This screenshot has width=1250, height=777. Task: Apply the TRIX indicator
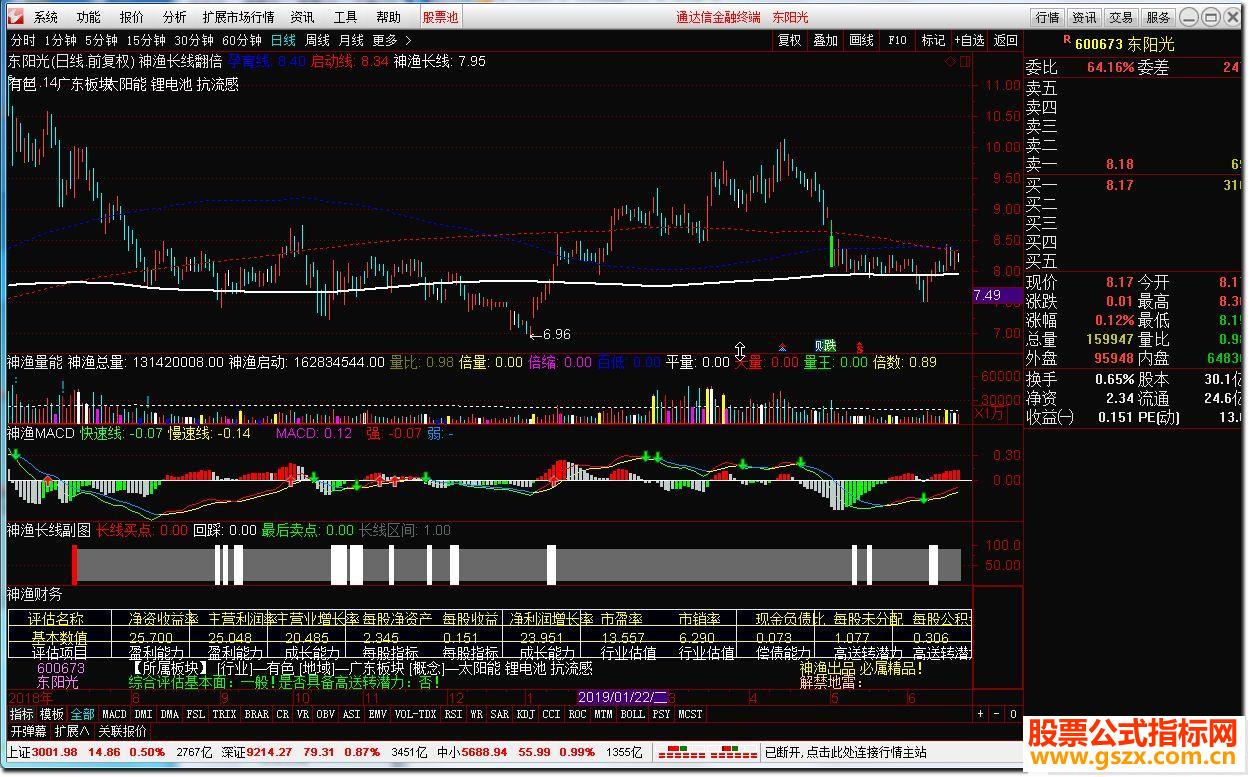225,714
